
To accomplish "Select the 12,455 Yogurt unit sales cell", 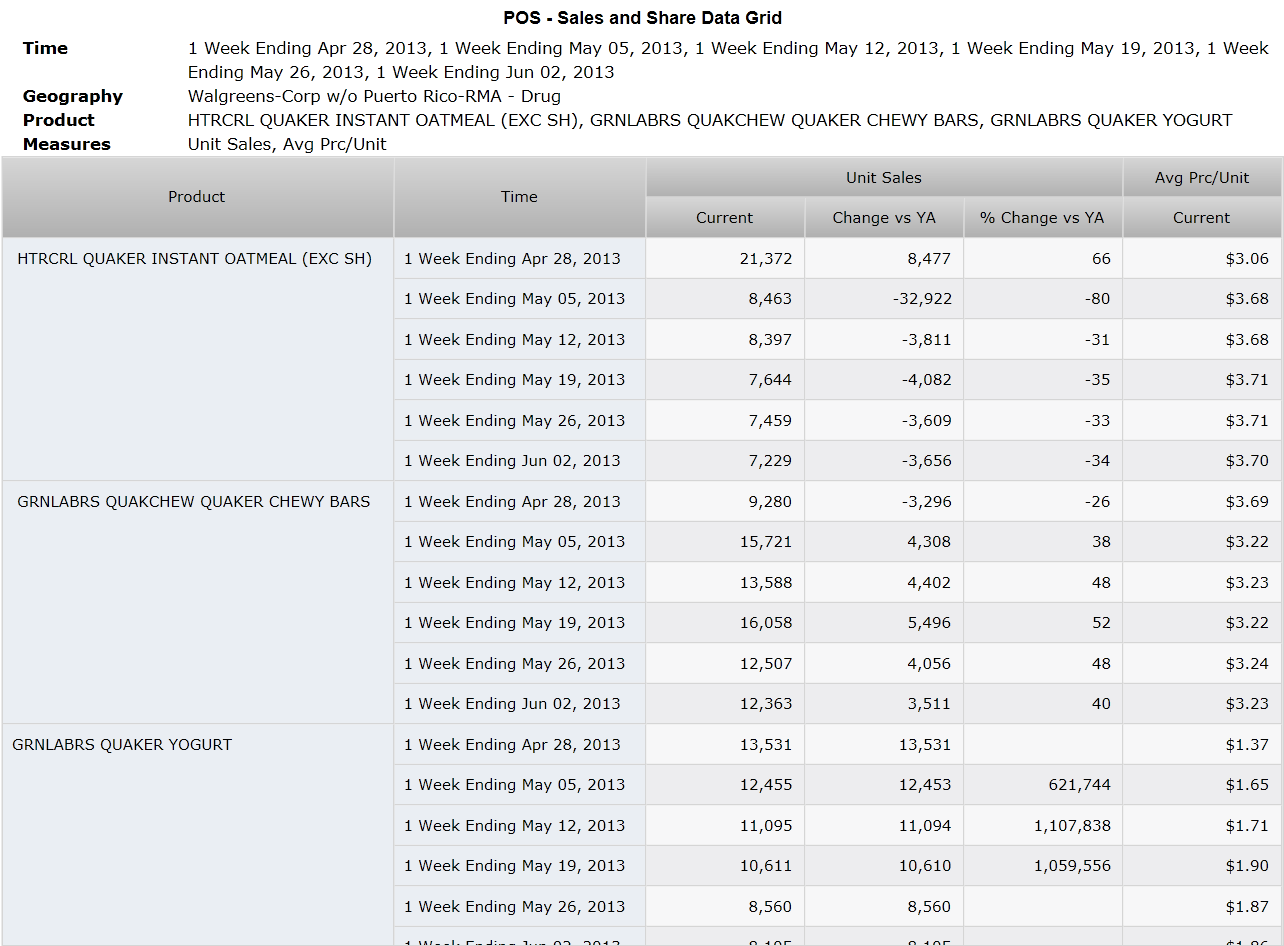I will click(x=725, y=785).
